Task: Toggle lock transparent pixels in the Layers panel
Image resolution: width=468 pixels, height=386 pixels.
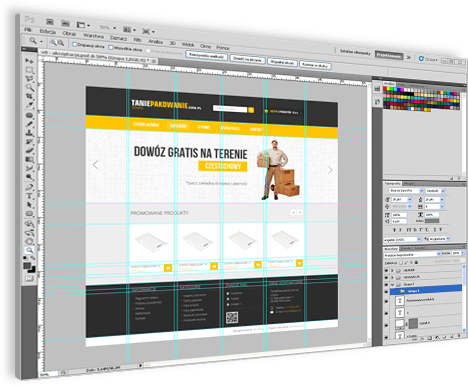Action: (401, 263)
